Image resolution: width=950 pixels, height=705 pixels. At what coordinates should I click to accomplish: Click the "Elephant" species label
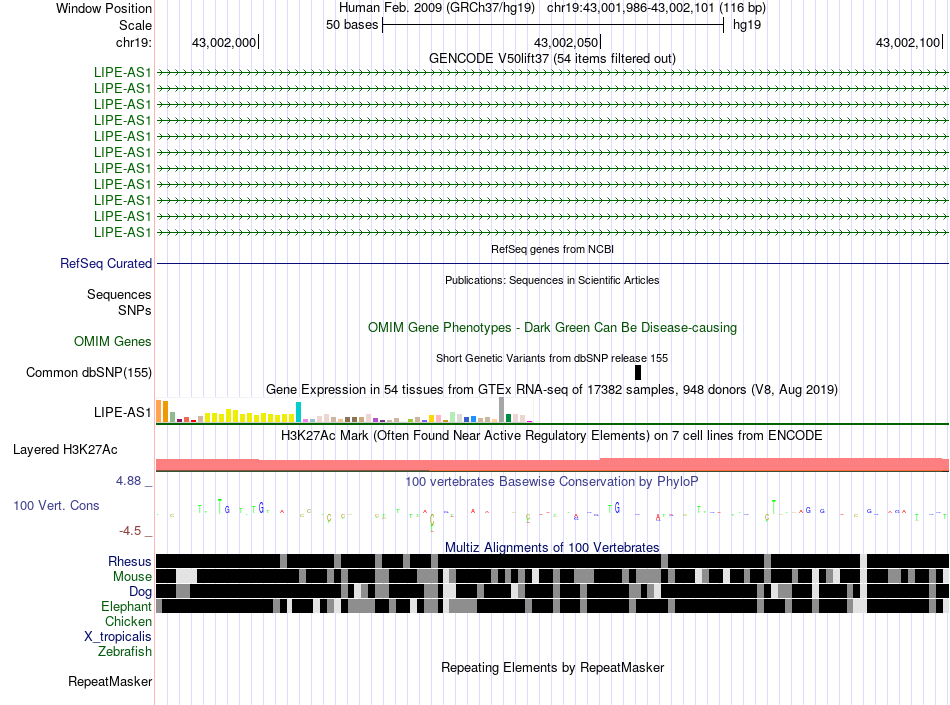point(126,606)
